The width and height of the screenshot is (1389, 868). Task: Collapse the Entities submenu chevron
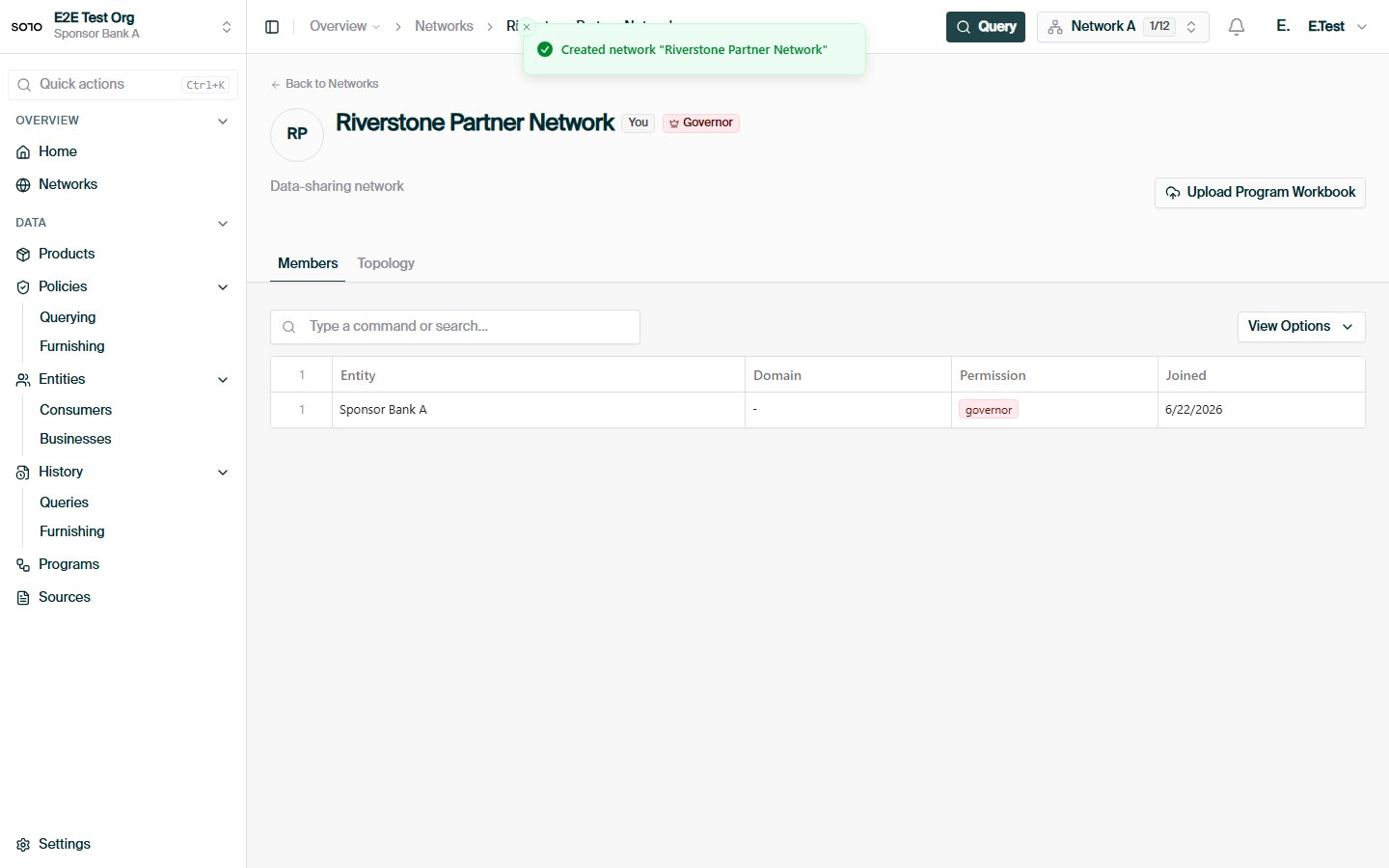pyautogui.click(x=223, y=380)
